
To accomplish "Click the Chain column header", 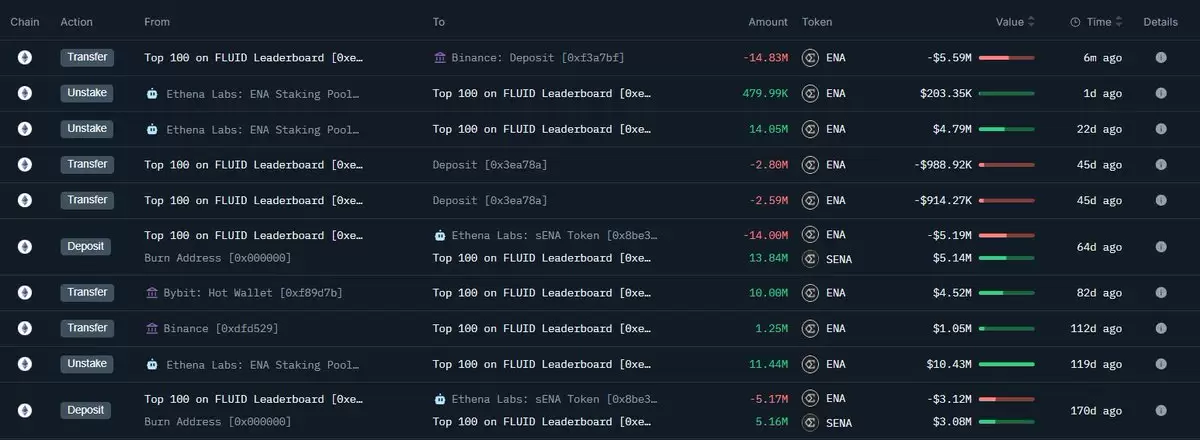I will click(x=25, y=22).
